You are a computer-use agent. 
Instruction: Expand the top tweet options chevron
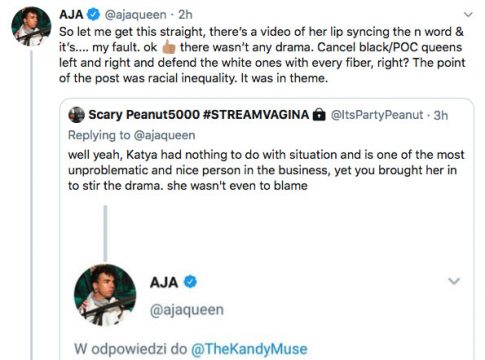tap(468, 15)
